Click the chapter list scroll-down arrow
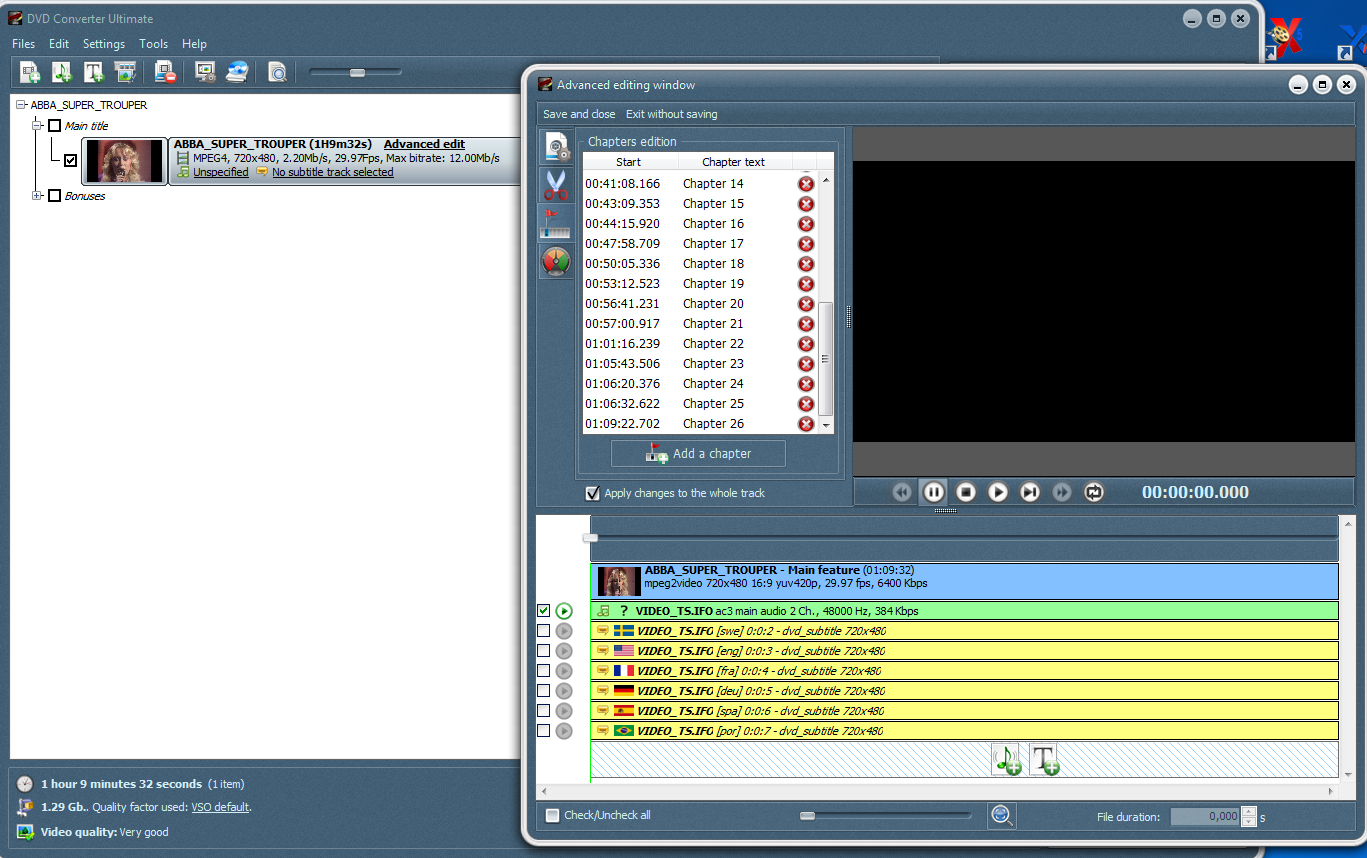The image size is (1367, 858). 826,426
